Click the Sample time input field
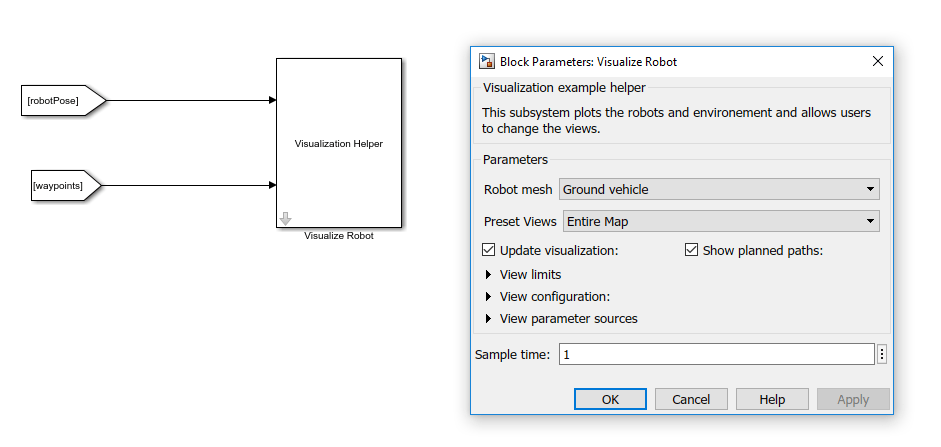Image resolution: width=941 pixels, height=447 pixels. coord(715,354)
